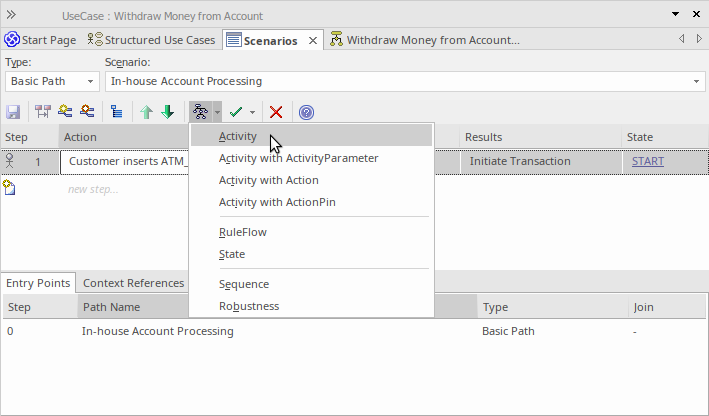Image resolution: width=709 pixels, height=416 pixels.
Task: Open the Start Page tab
Action: pyautogui.click(x=40, y=40)
